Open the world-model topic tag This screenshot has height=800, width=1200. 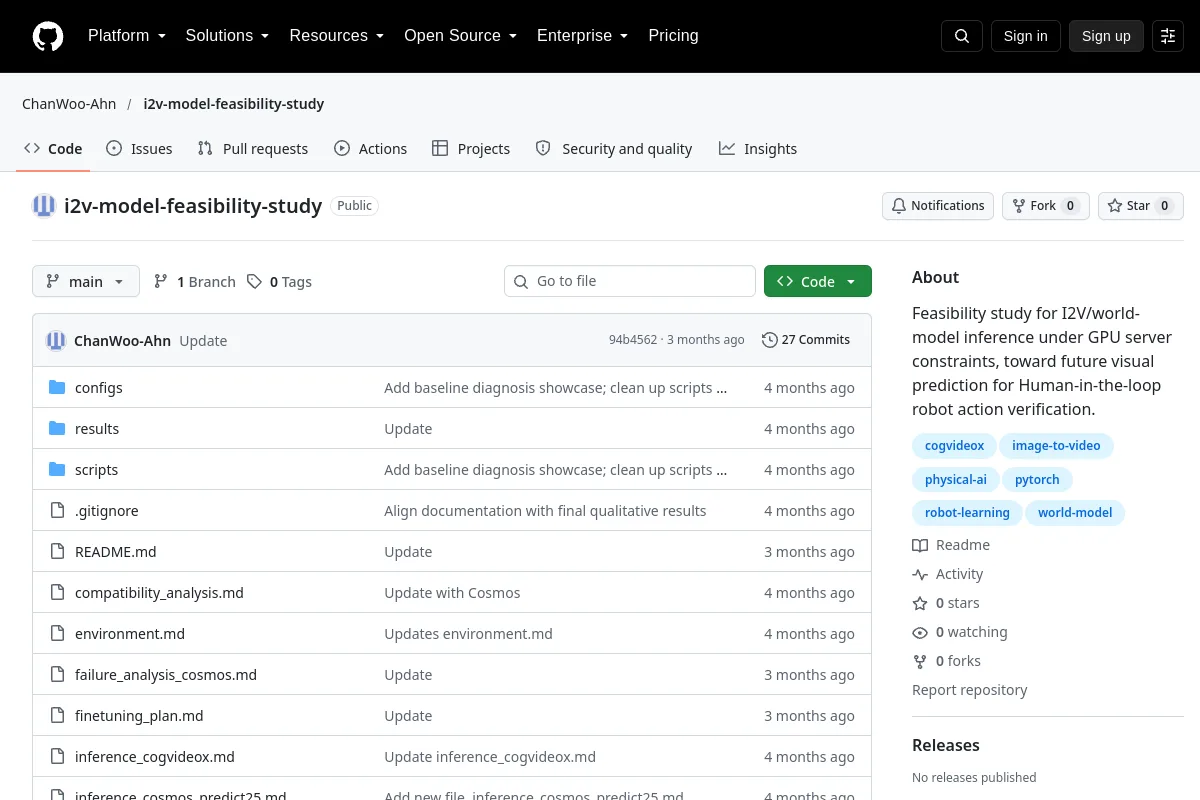click(1075, 513)
